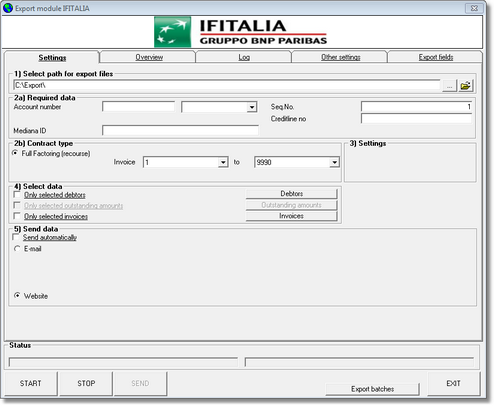Enable Send automatically checkbox
494x406 pixels.
click(x=16, y=237)
